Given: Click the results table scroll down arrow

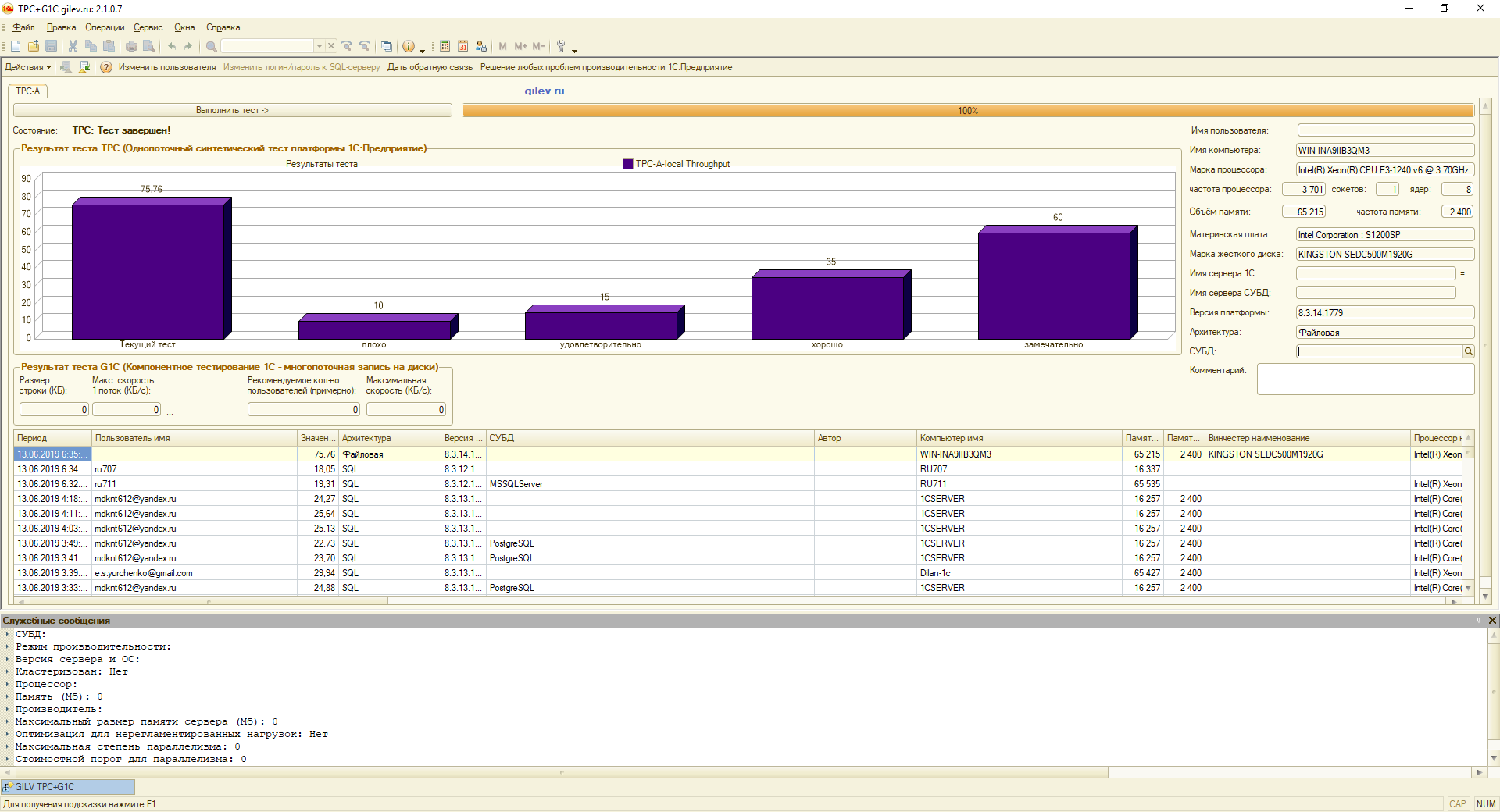Looking at the screenshot, I should 1468,588.
